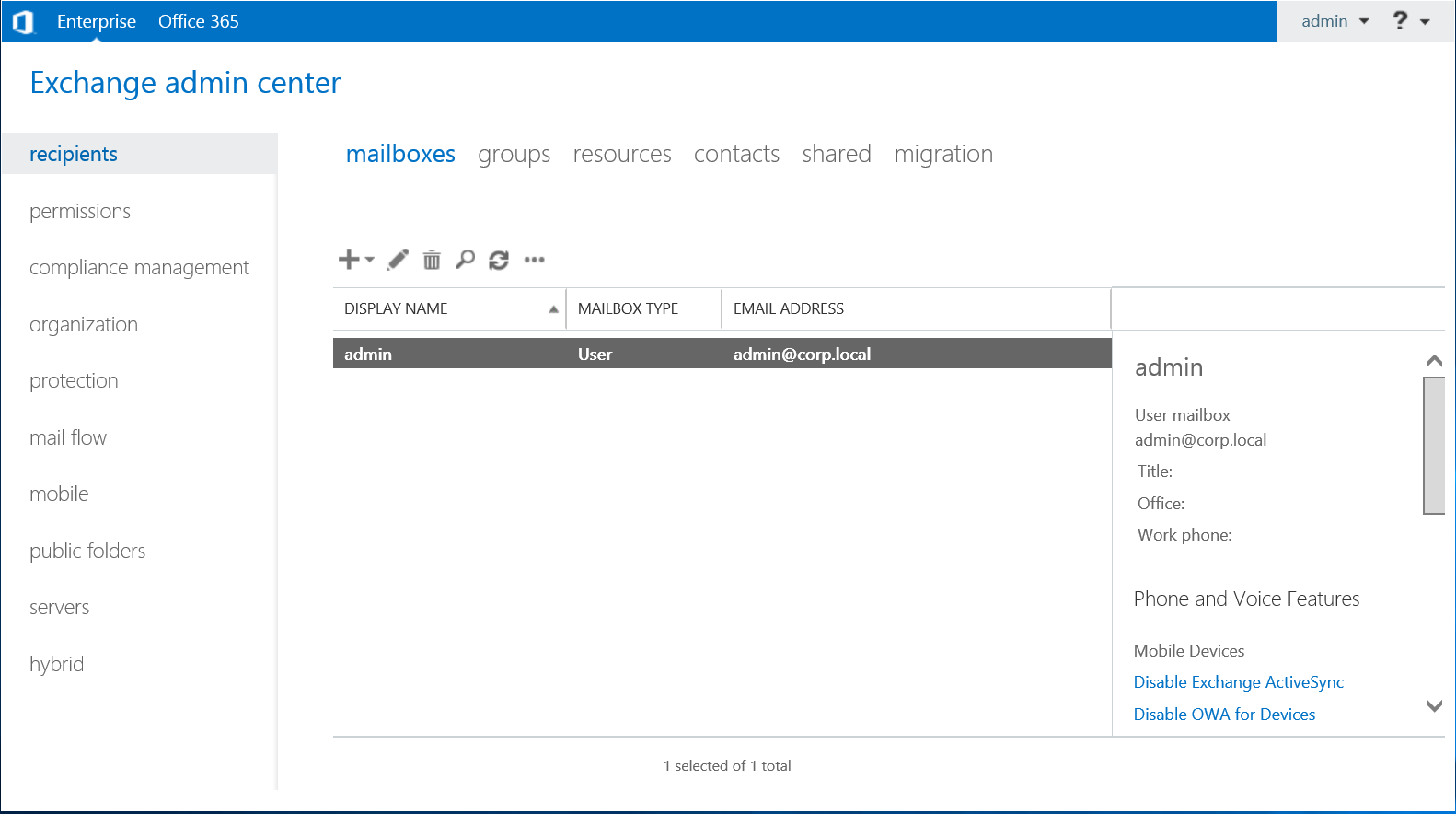This screenshot has width=1456, height=814.
Task: Switch to the migration tab
Action: tap(943, 154)
